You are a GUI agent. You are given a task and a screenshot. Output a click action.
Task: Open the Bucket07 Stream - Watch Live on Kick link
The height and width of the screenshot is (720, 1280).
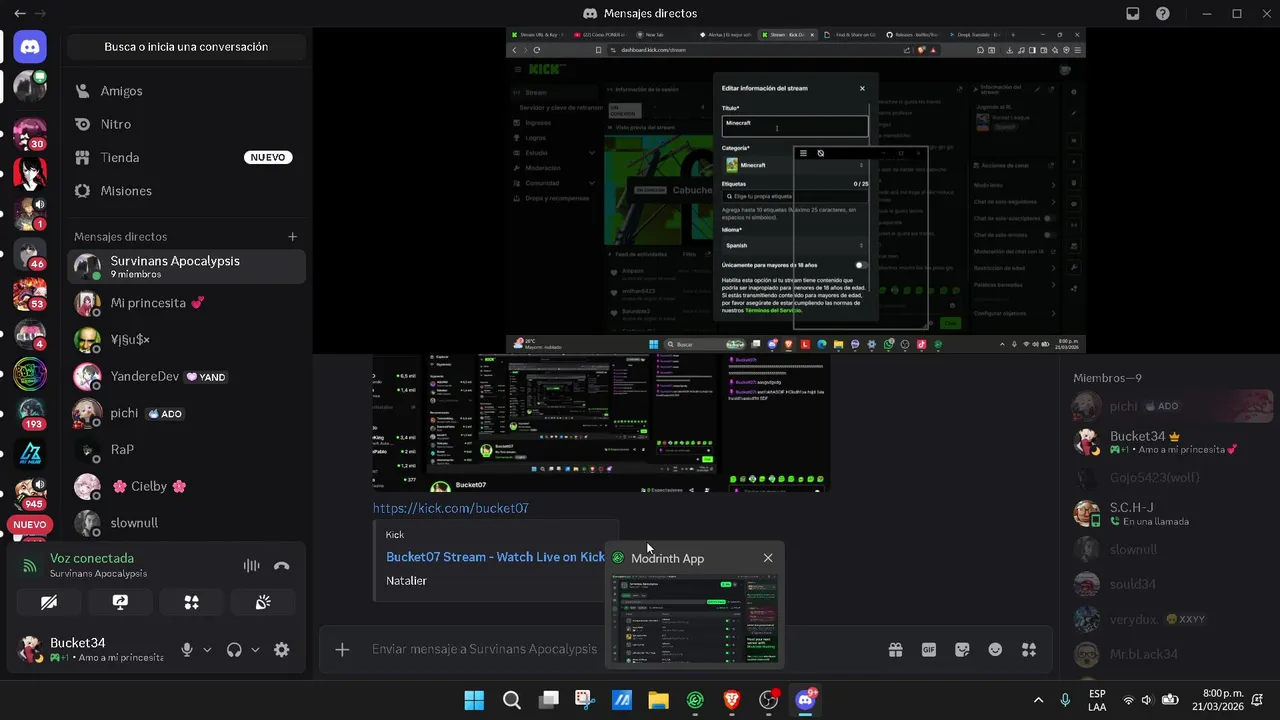(495, 557)
